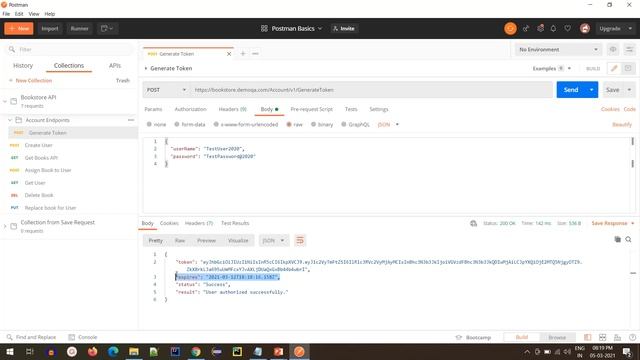The width and height of the screenshot is (640, 360).
Task: Select the form-data body radio
Action: [x=177, y=124]
